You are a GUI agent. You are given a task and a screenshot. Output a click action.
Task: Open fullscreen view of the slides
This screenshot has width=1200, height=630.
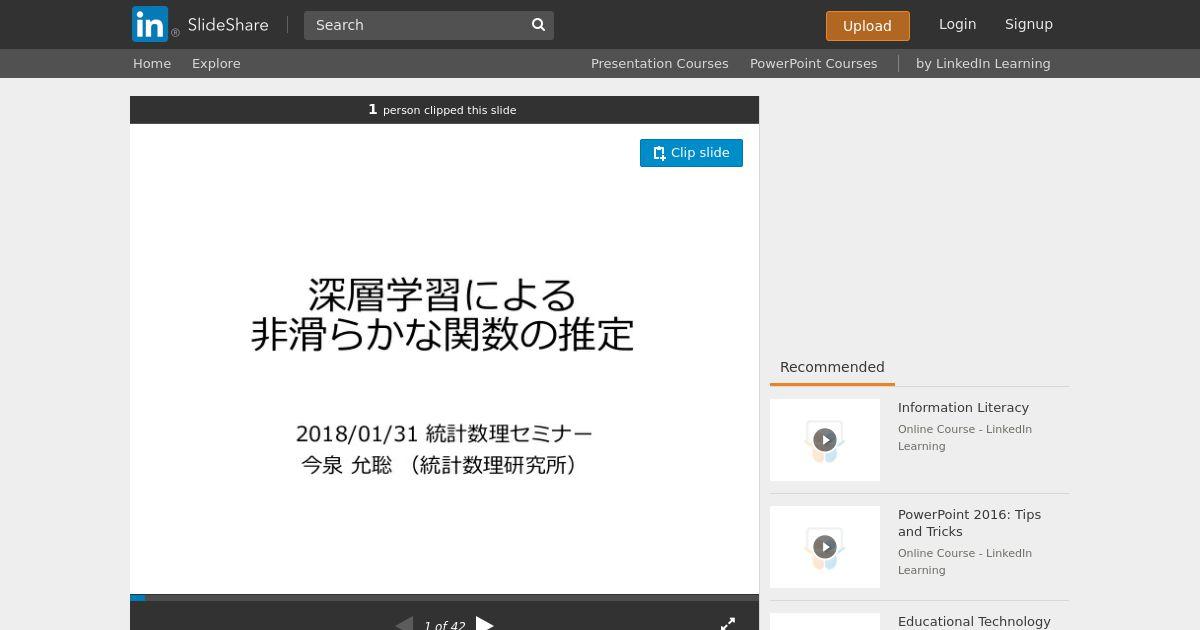click(x=728, y=624)
